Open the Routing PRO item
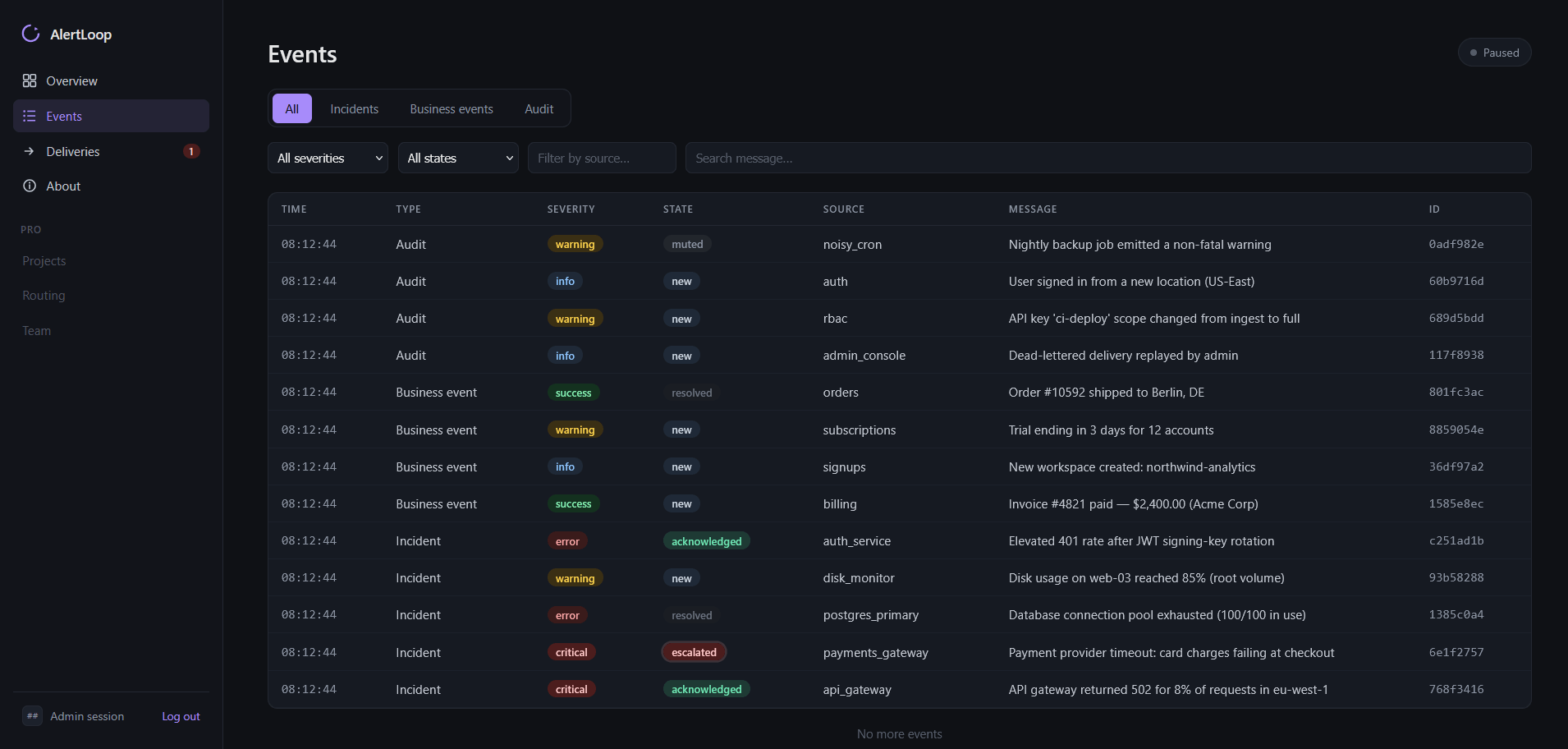Image resolution: width=1568 pixels, height=749 pixels. click(44, 296)
